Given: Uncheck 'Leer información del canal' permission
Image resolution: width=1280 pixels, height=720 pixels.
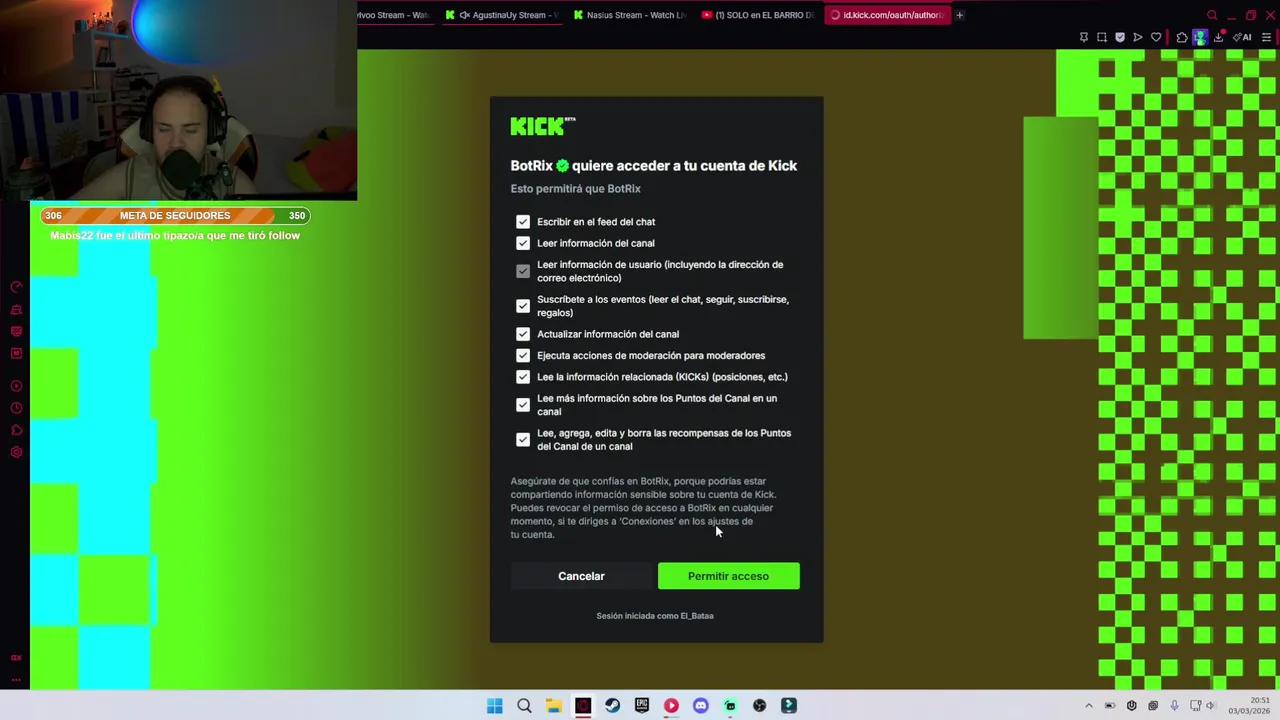Looking at the screenshot, I should click(x=523, y=243).
